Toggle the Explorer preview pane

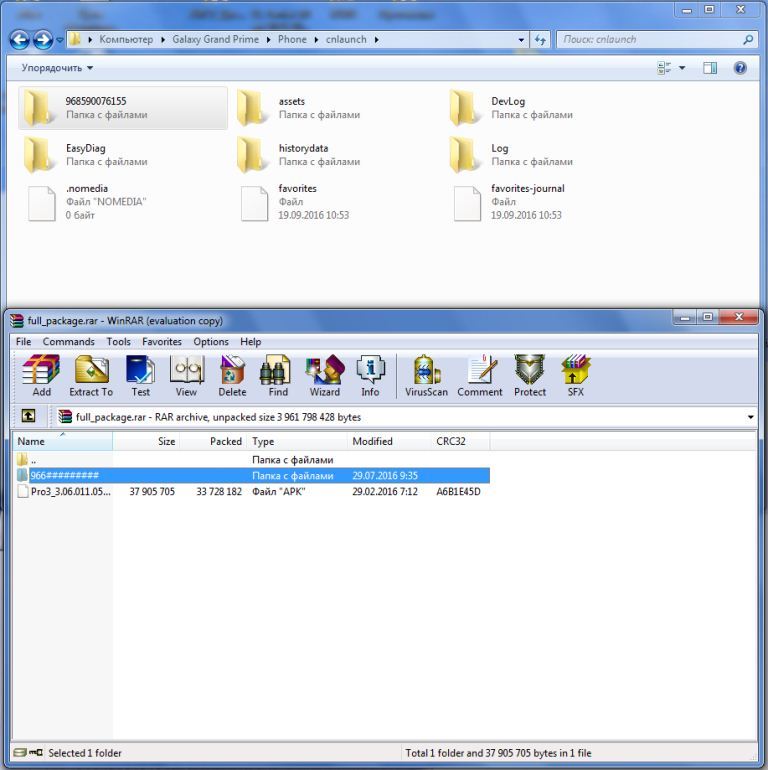(x=710, y=68)
